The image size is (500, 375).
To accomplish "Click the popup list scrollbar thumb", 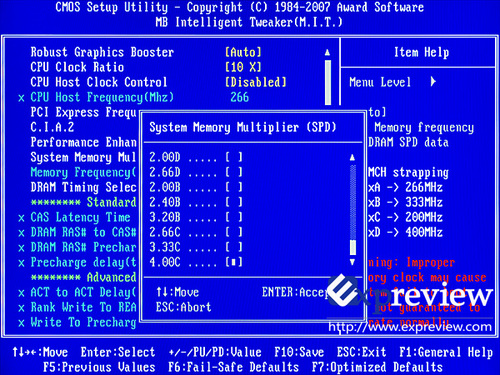I will (x=352, y=247).
